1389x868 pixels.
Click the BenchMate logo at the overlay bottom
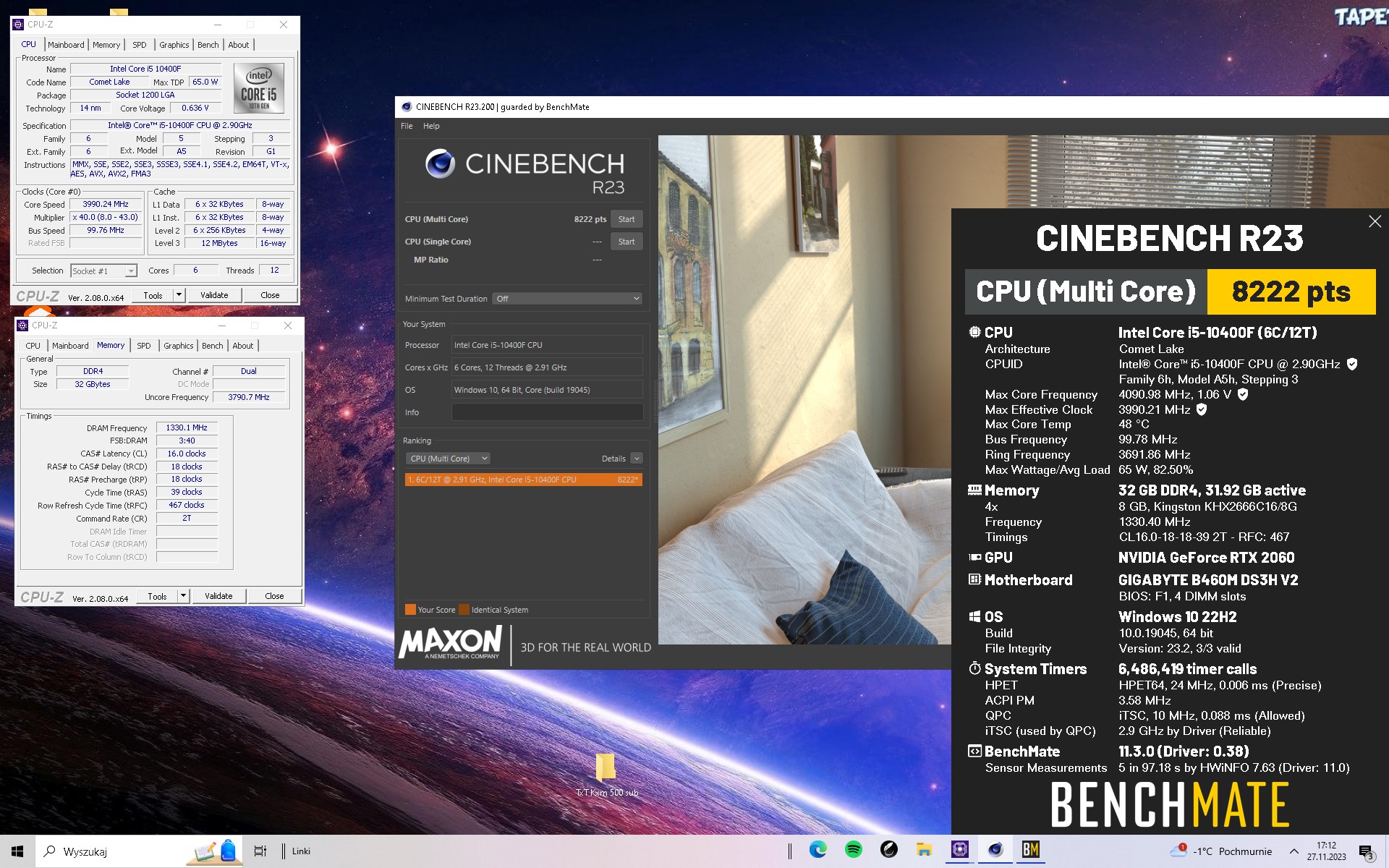click(x=1169, y=804)
